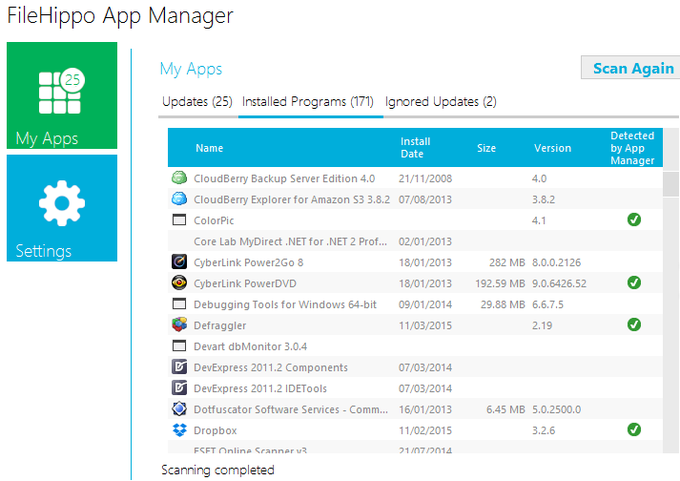
Task: Select CloudBerry Explorer for Amazon S3 3.8.2
Action: [291, 200]
